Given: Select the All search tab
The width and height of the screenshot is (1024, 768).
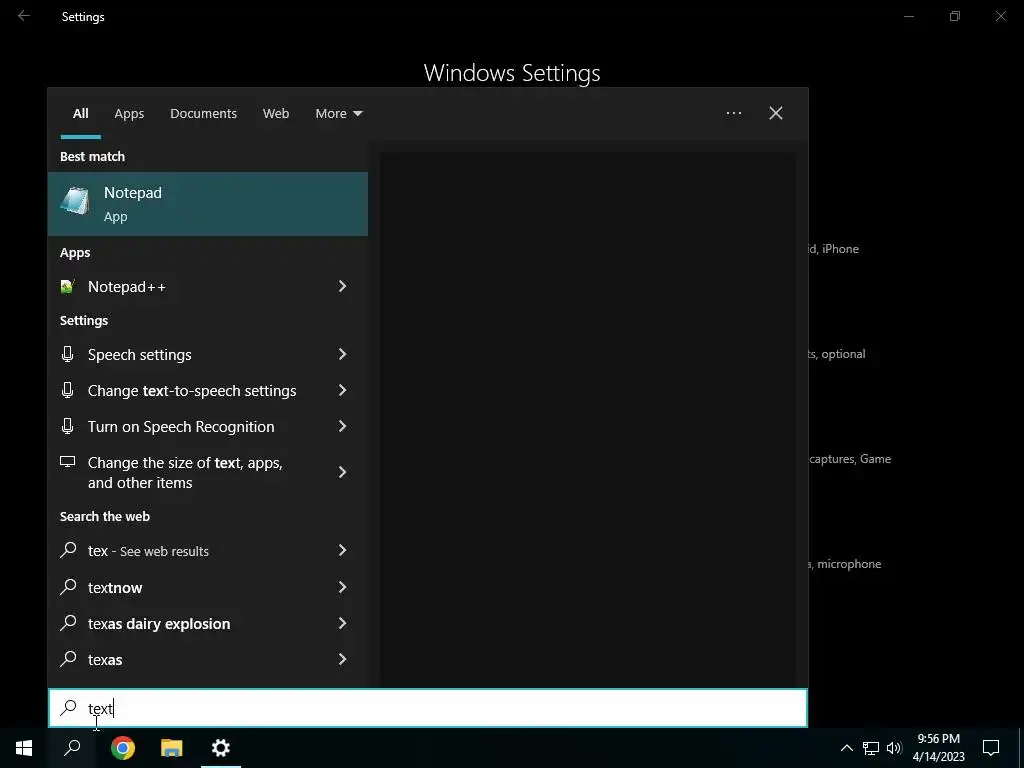Looking at the screenshot, I should tap(80, 114).
